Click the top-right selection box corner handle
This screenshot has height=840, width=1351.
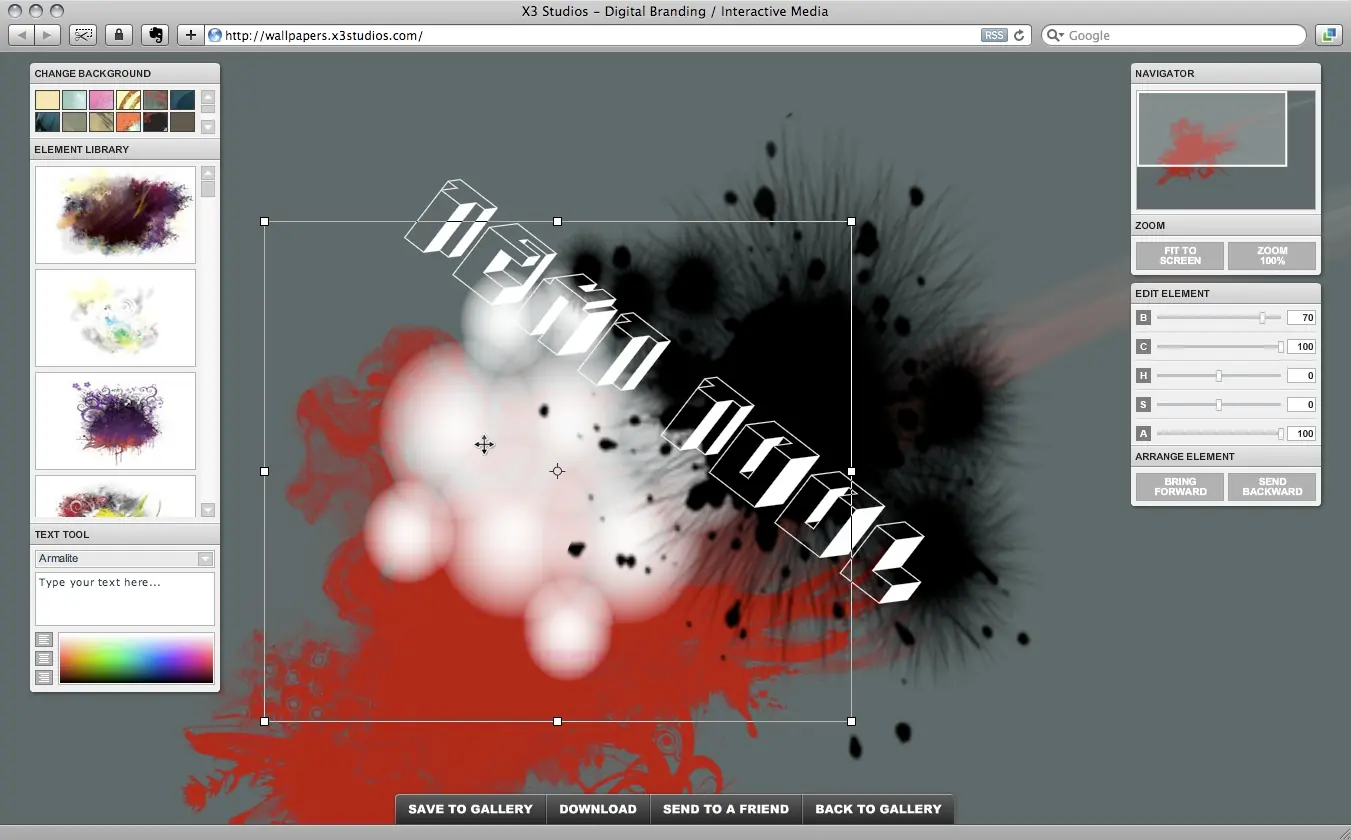click(x=852, y=221)
